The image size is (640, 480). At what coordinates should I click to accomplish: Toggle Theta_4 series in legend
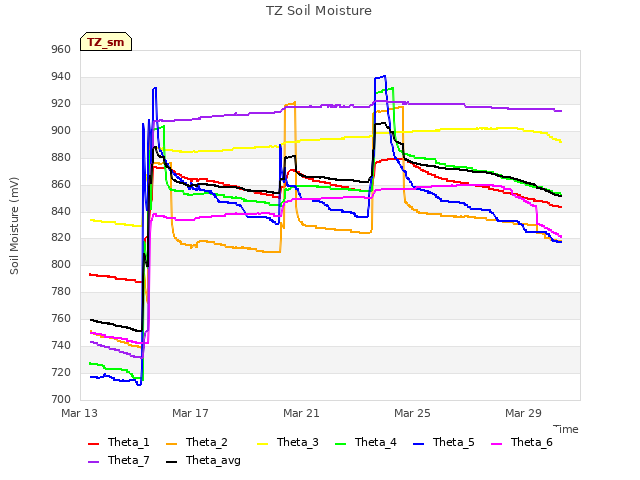[366, 442]
